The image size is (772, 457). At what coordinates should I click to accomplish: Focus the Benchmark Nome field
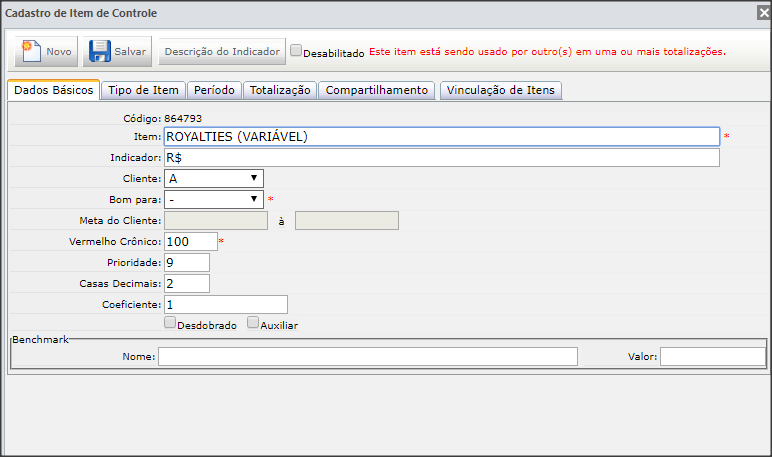tap(368, 357)
